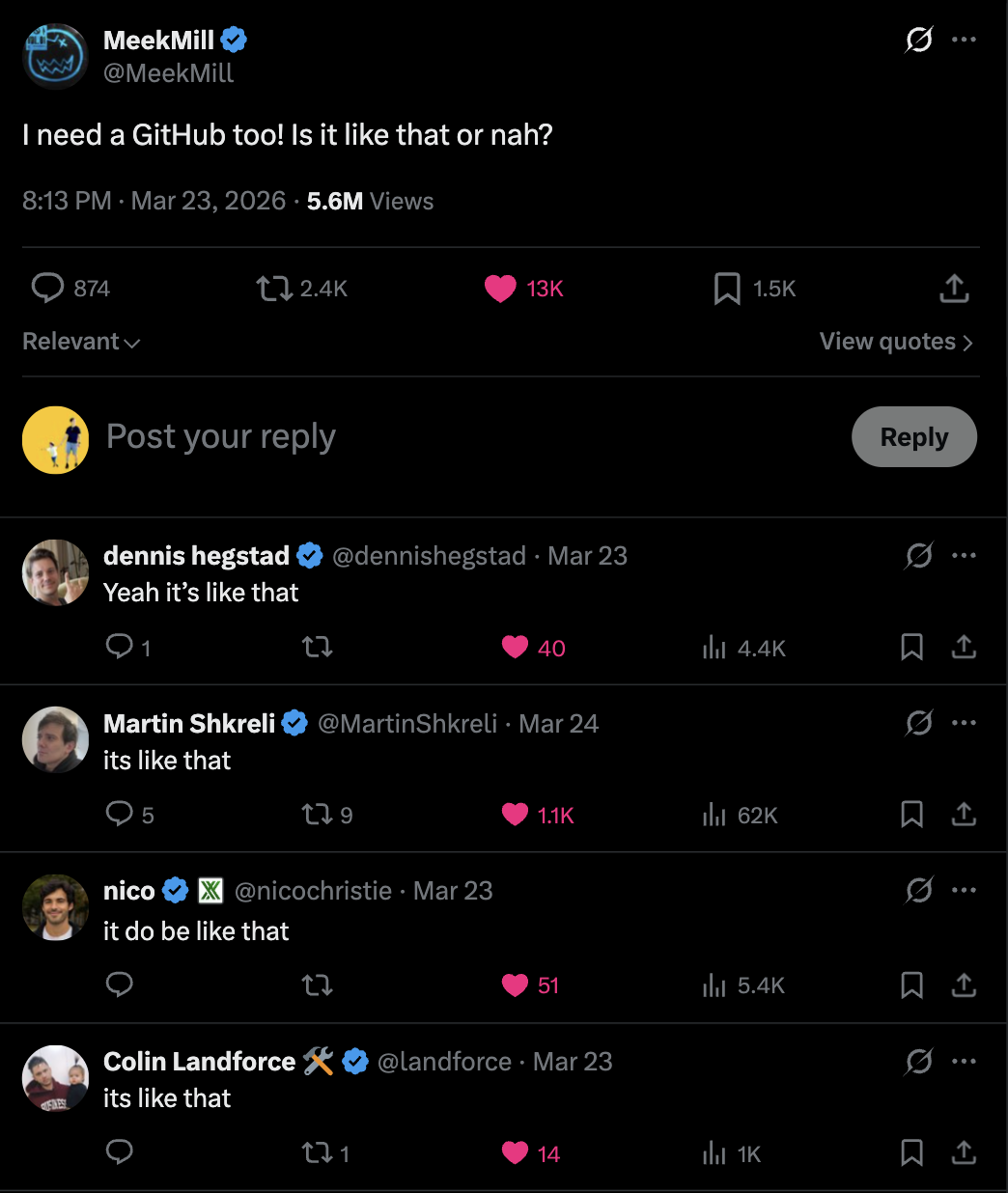Bookmark nico's reply
This screenshot has height=1193, width=1008.
tap(911, 985)
